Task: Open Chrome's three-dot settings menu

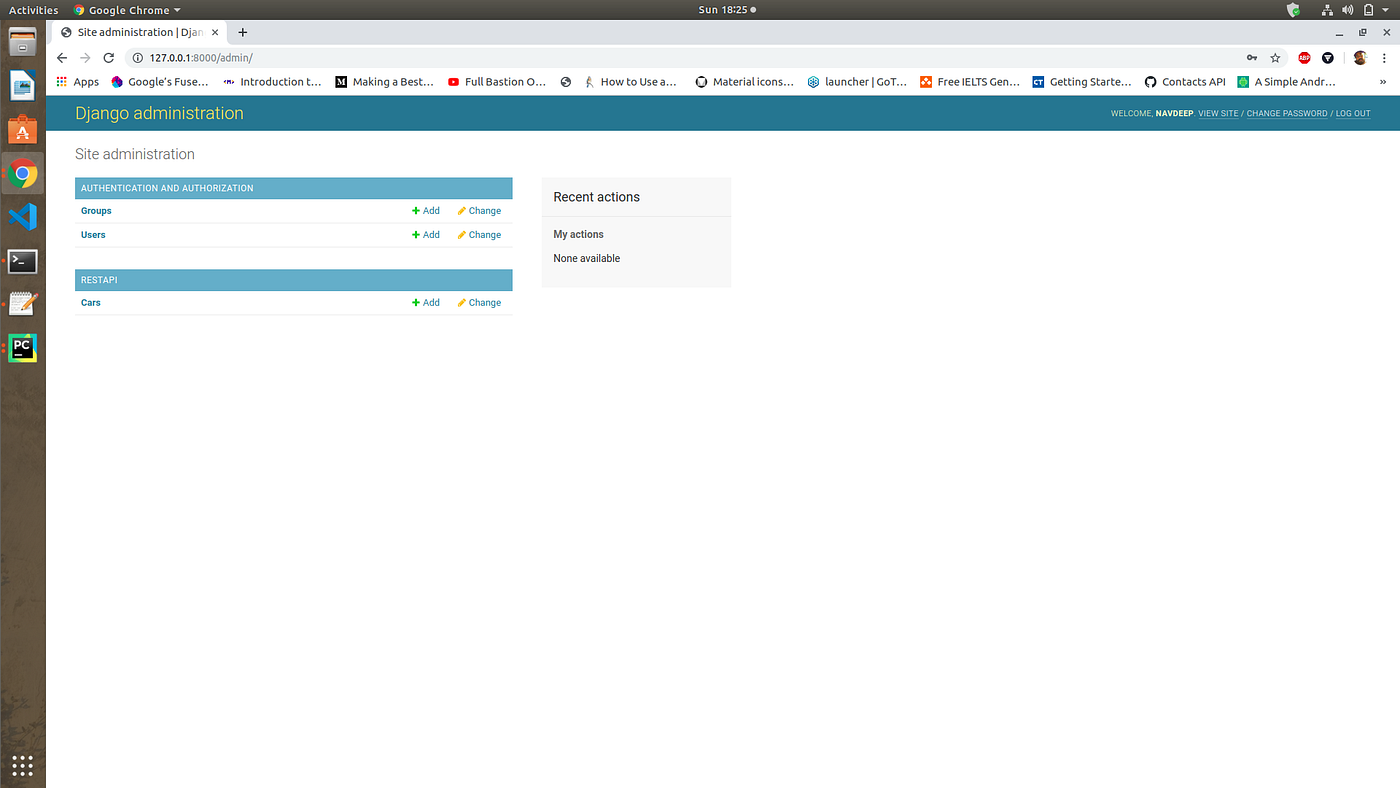Action: click(x=1384, y=57)
